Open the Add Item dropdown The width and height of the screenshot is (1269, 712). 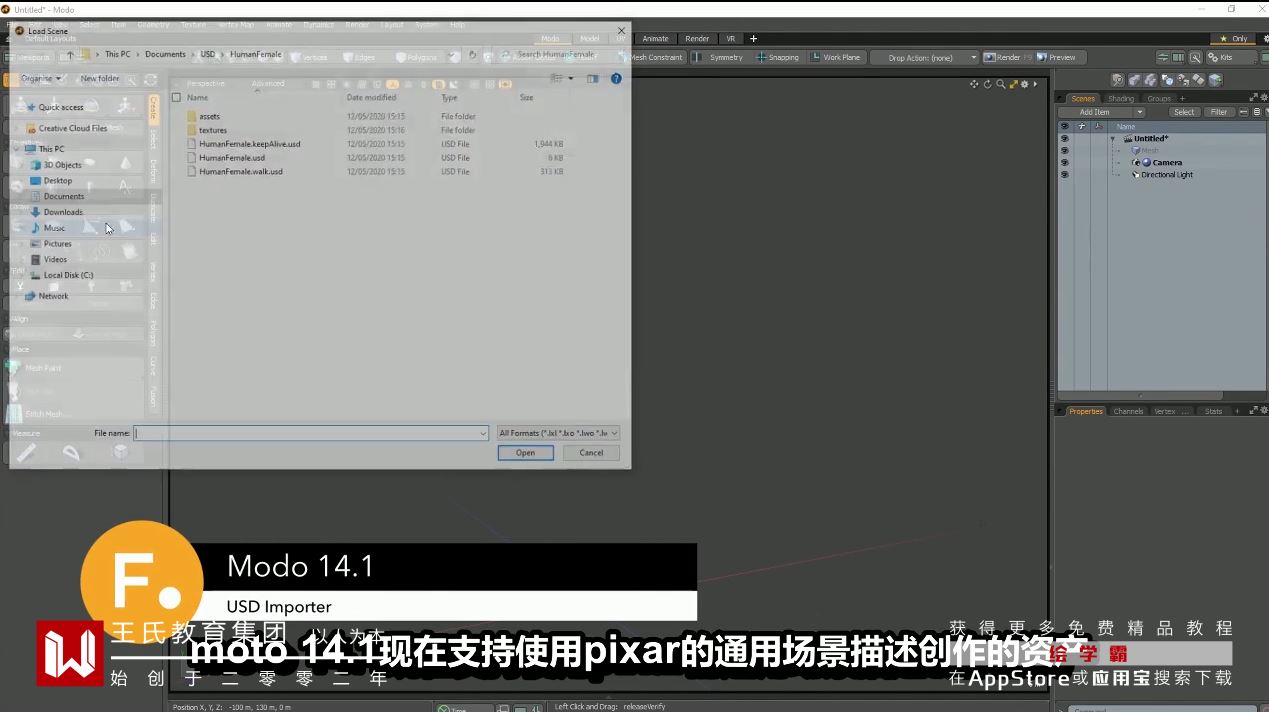click(1102, 112)
